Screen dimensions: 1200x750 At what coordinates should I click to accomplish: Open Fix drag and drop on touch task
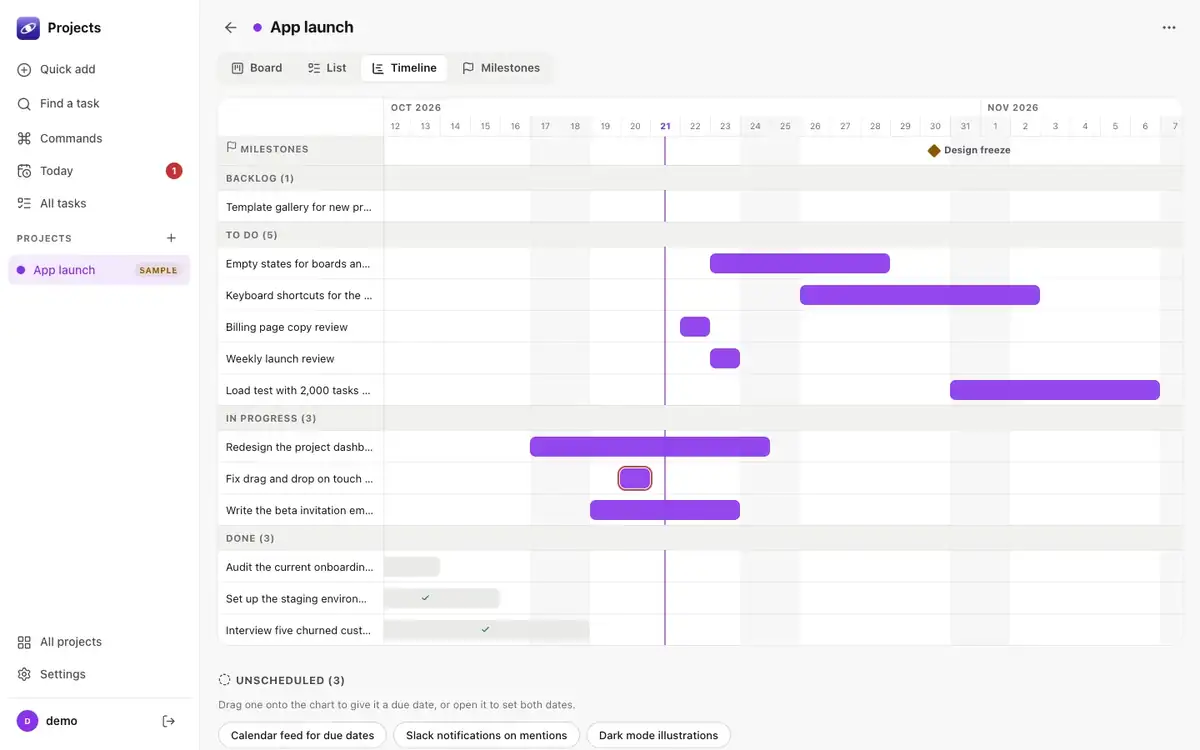coord(300,479)
